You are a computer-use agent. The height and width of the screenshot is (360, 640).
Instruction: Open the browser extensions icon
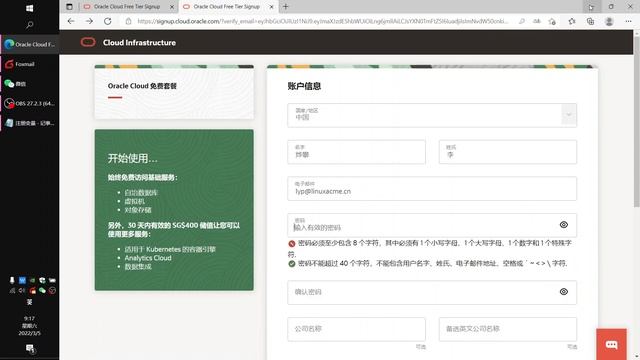tap(571, 21)
